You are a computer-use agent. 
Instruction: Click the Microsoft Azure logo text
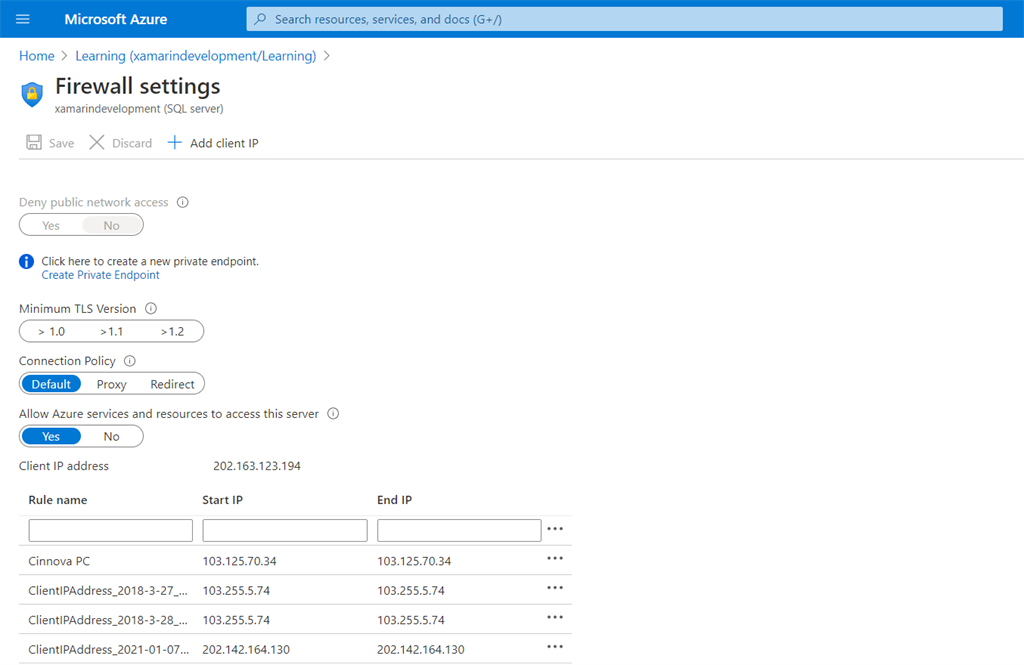click(116, 19)
